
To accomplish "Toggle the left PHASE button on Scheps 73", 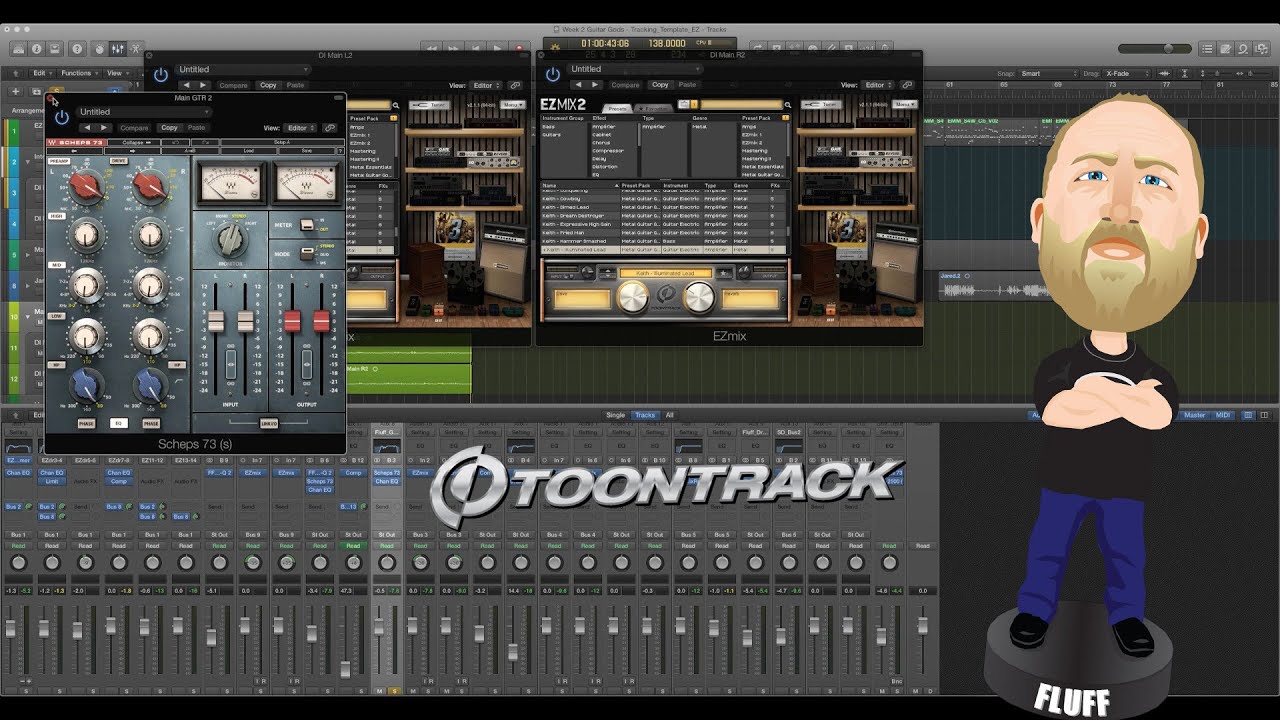I will coord(88,423).
